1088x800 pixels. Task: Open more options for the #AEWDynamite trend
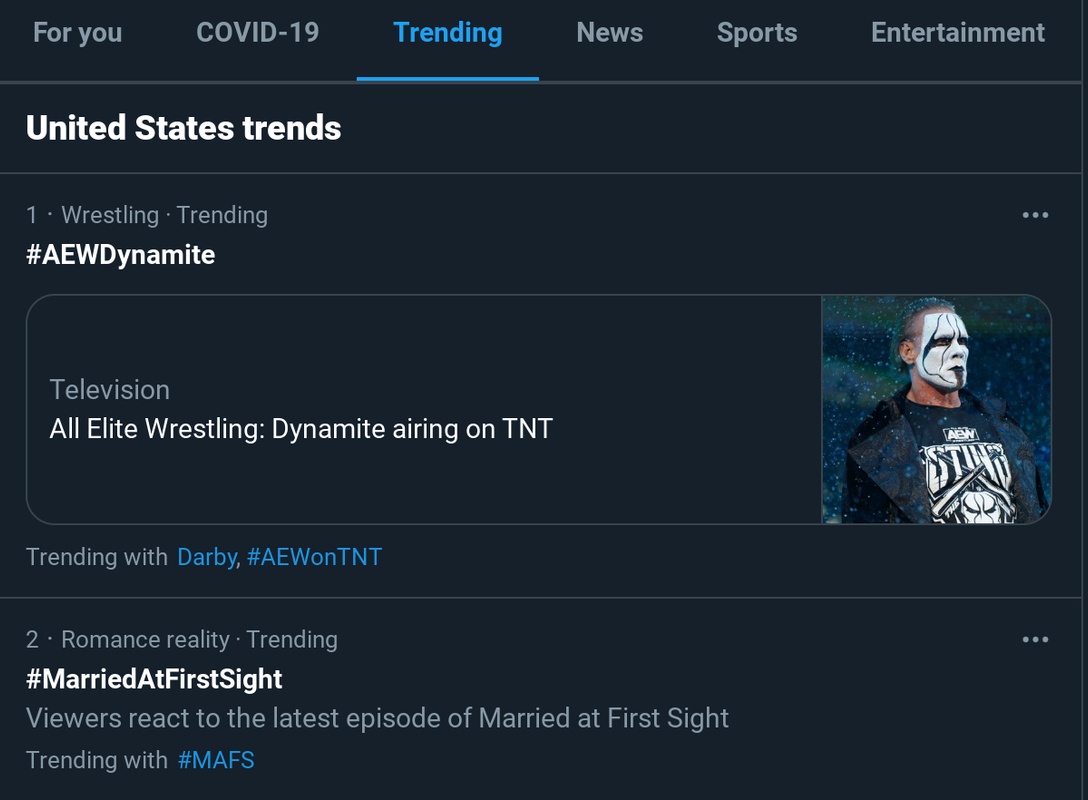(1035, 215)
